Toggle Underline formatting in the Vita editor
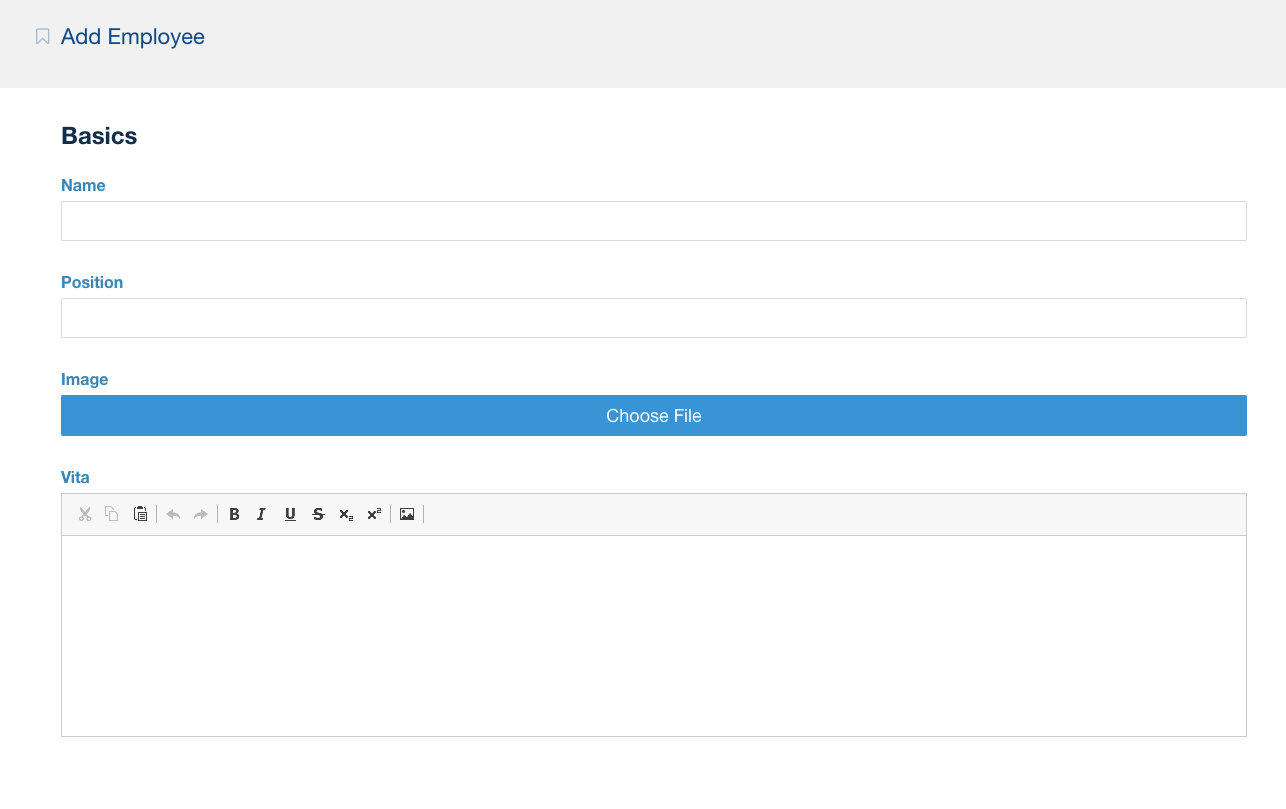Screen dimensions: 1286x809 tap(290, 514)
